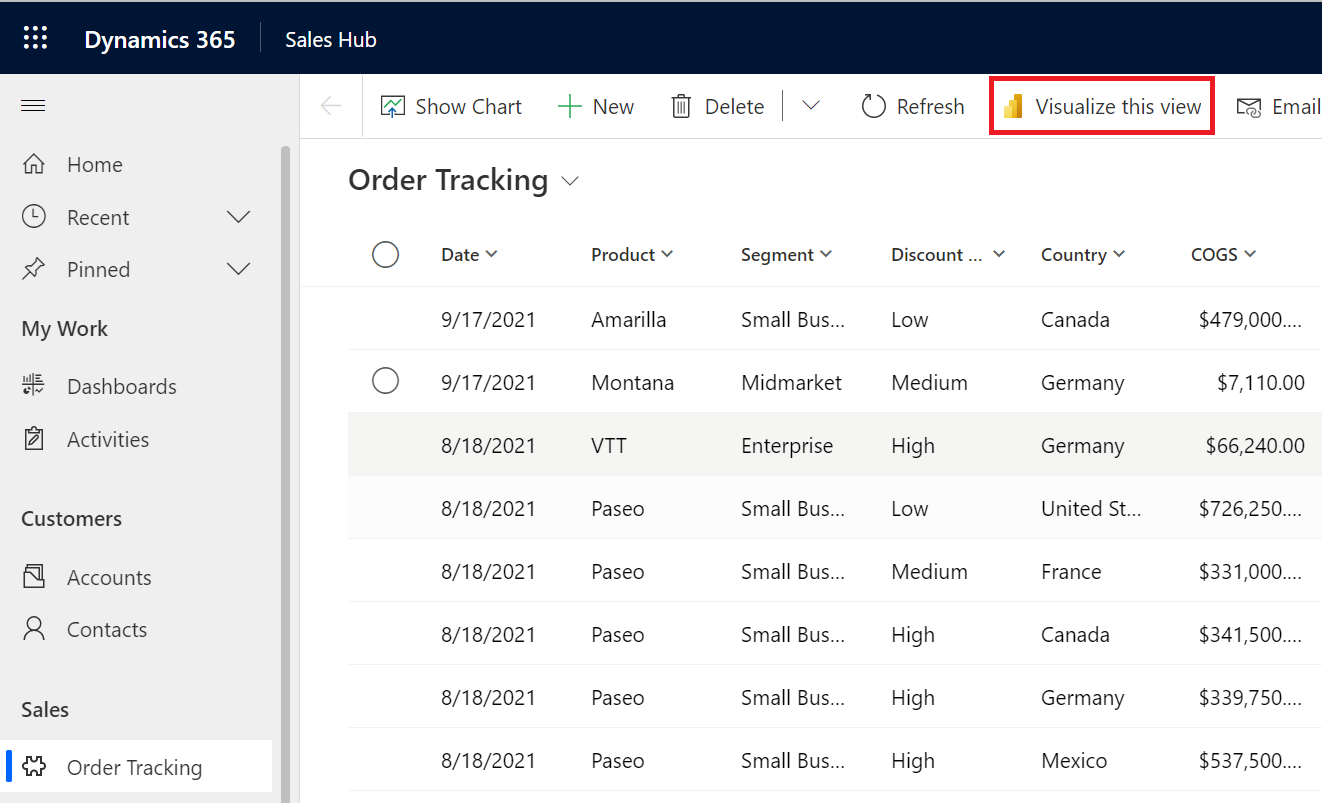Click the $331,000 COGS value
The width and height of the screenshot is (1322, 803).
1250,571
